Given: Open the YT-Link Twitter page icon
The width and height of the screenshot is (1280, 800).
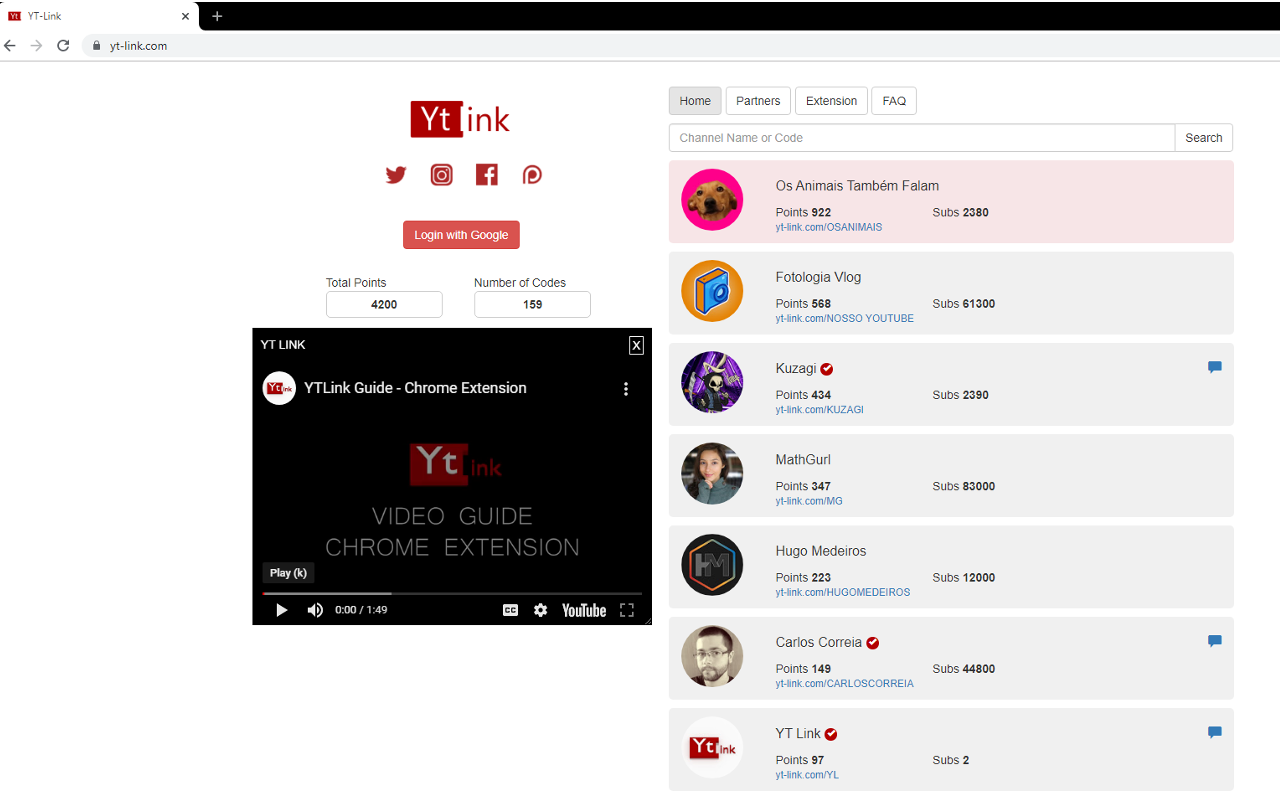Looking at the screenshot, I should pos(396,174).
